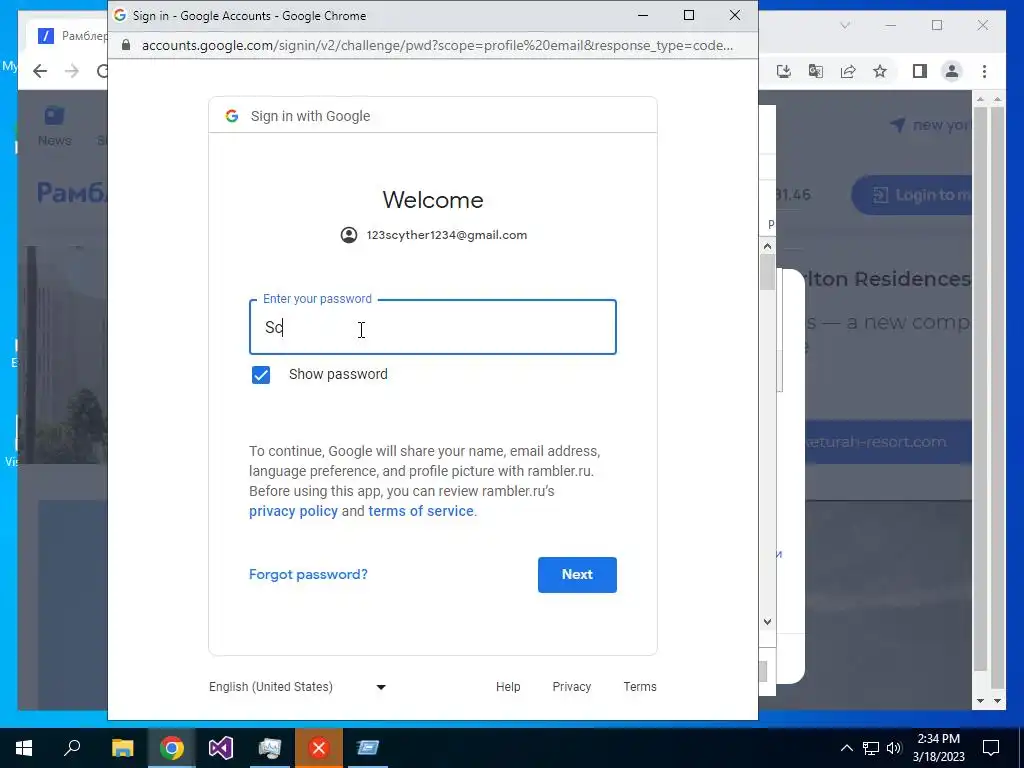Screen dimensions: 1024x768
Task: Open File Explorer from the taskbar
Action: [122, 748]
